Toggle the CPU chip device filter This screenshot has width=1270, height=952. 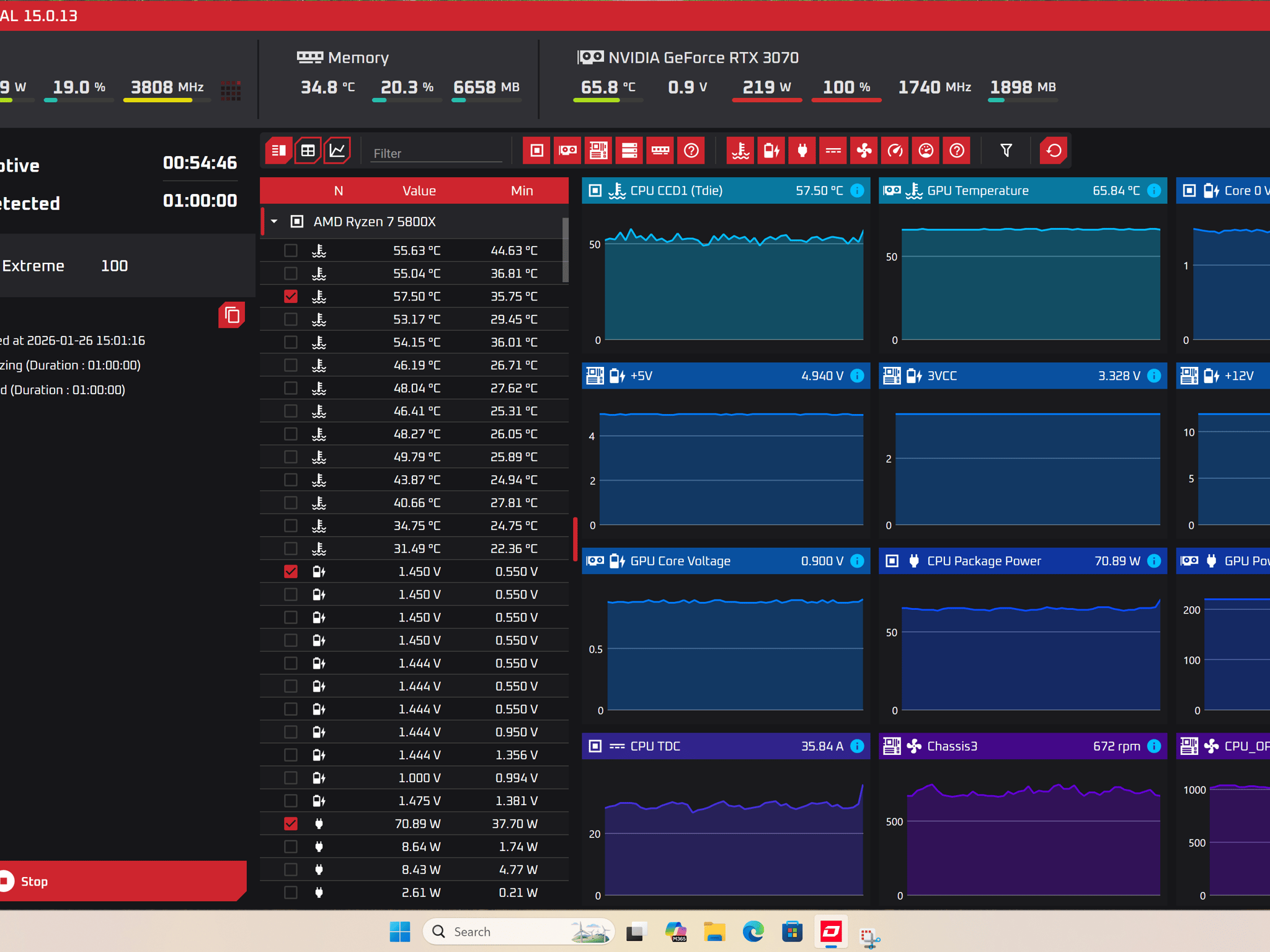(537, 151)
